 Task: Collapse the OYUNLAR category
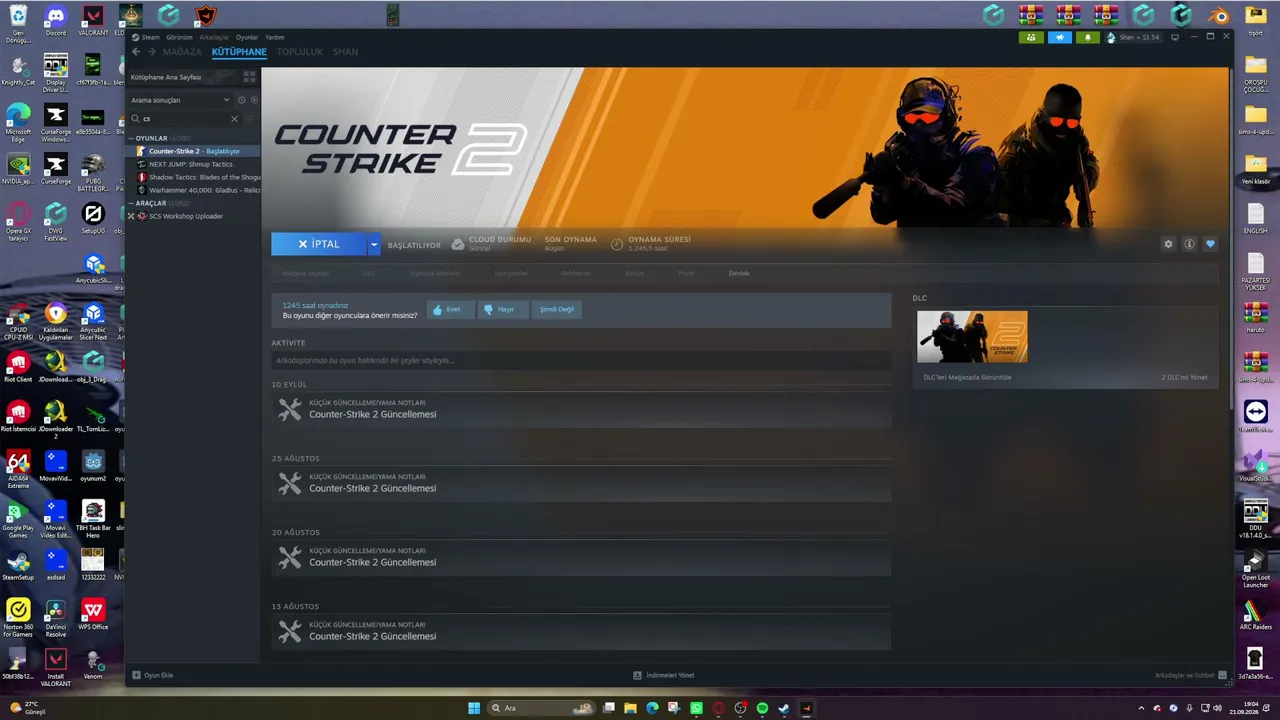tap(131, 138)
